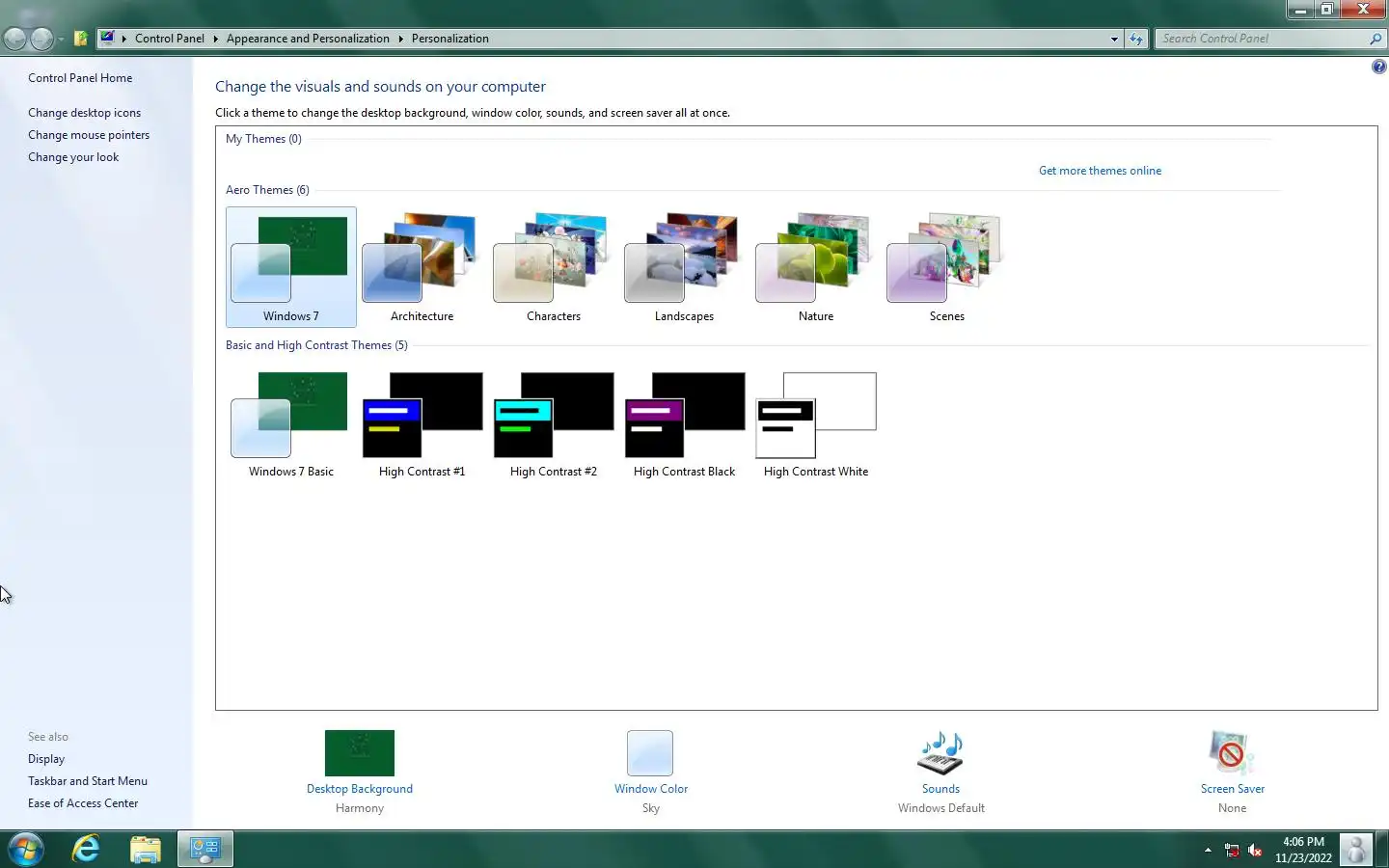Switch to Windows 7 Basic theme
This screenshot has height=868, width=1389.
290,423
